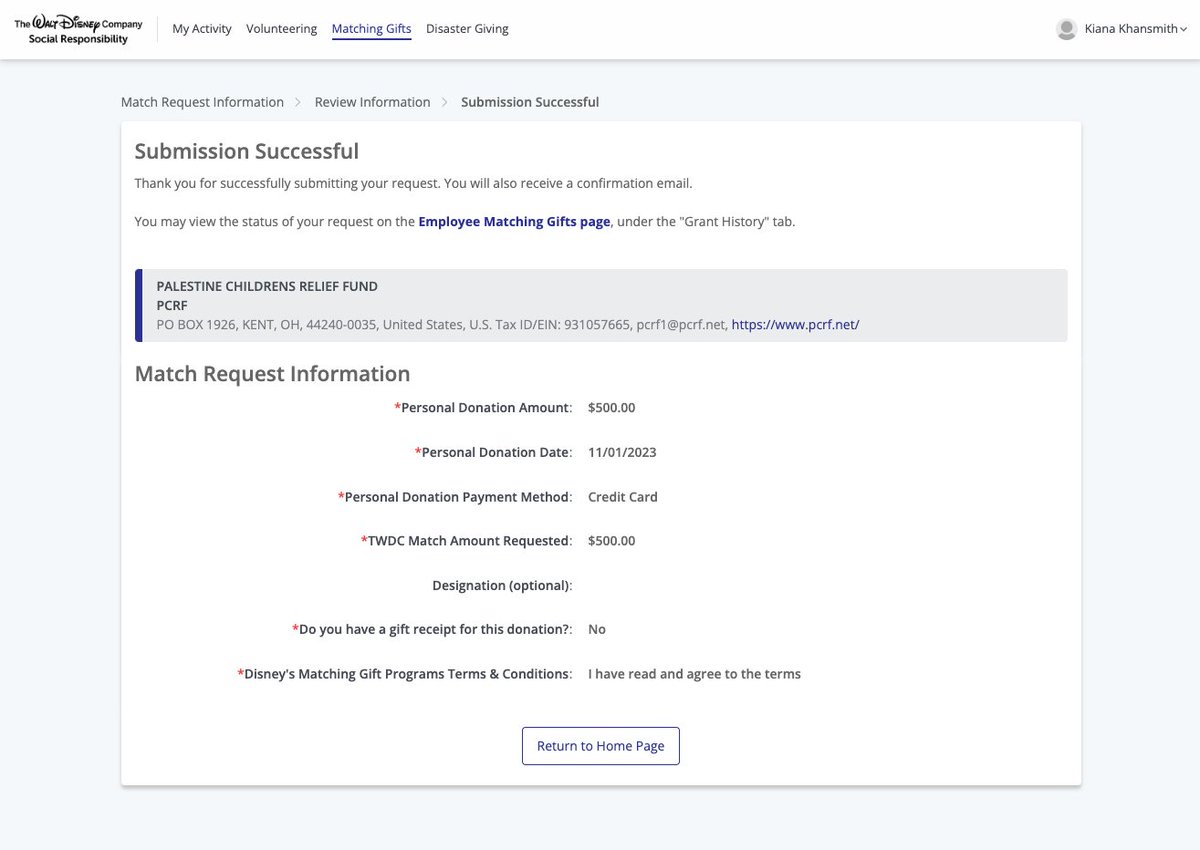Expand the Kiana Khansmith account dropdown
The image size is (1200, 850).
(x=1136, y=30)
